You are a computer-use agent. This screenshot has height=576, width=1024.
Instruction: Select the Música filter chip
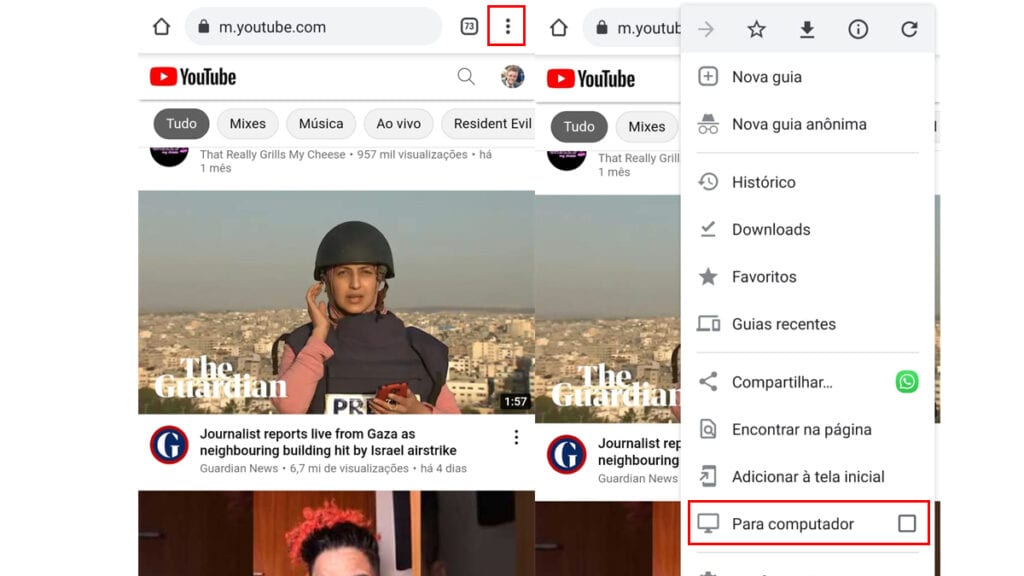pyautogui.click(x=321, y=124)
